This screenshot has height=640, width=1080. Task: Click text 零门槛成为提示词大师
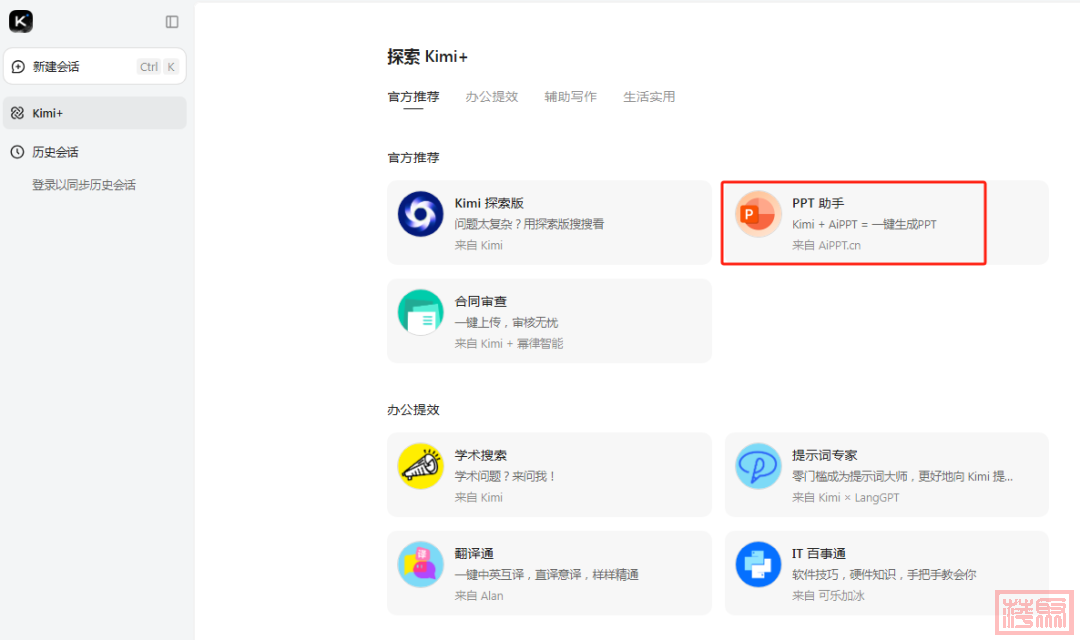851,476
